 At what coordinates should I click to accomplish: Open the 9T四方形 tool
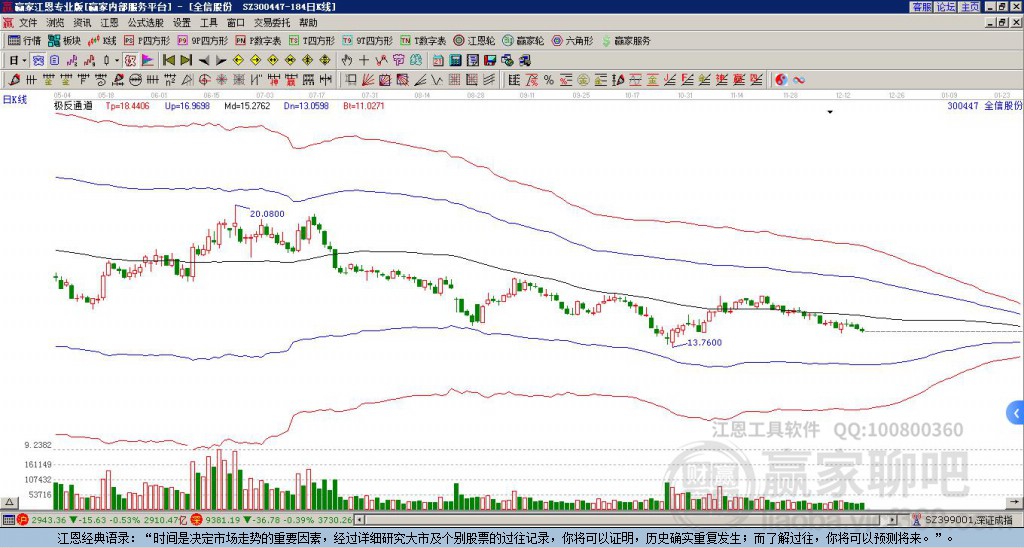click(x=367, y=40)
